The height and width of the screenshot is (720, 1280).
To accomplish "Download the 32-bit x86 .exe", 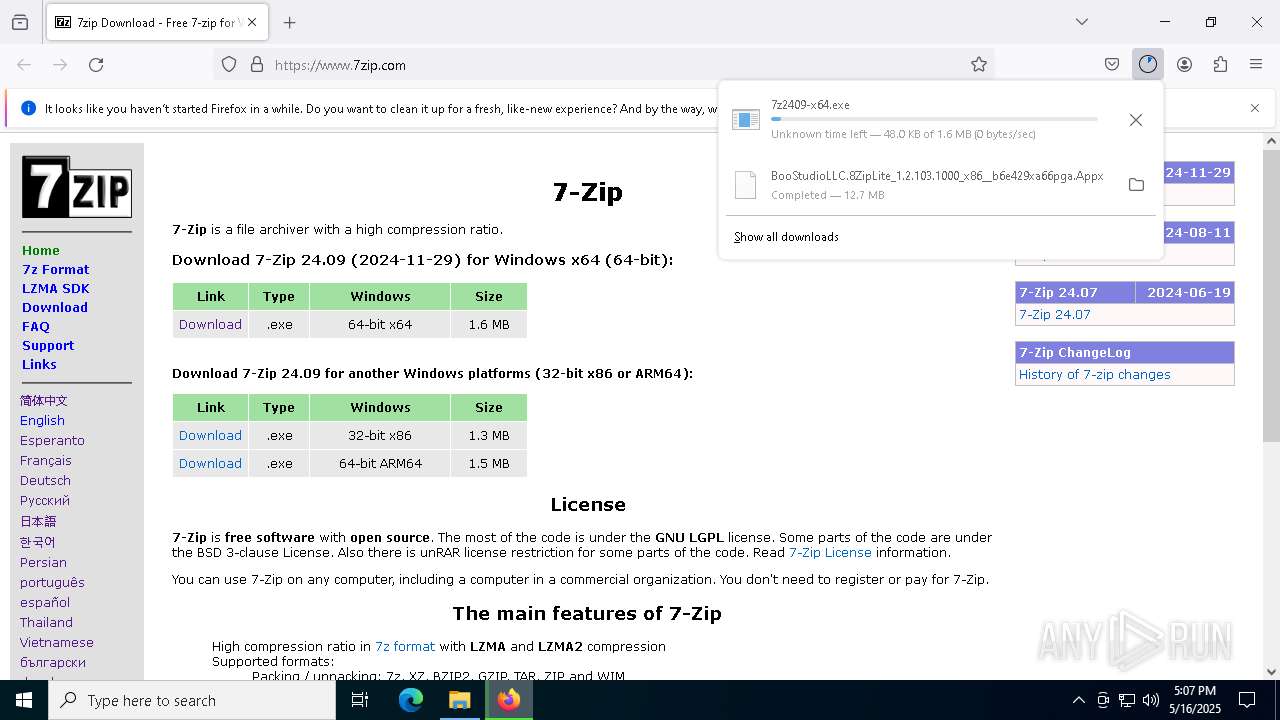I will click(210, 435).
